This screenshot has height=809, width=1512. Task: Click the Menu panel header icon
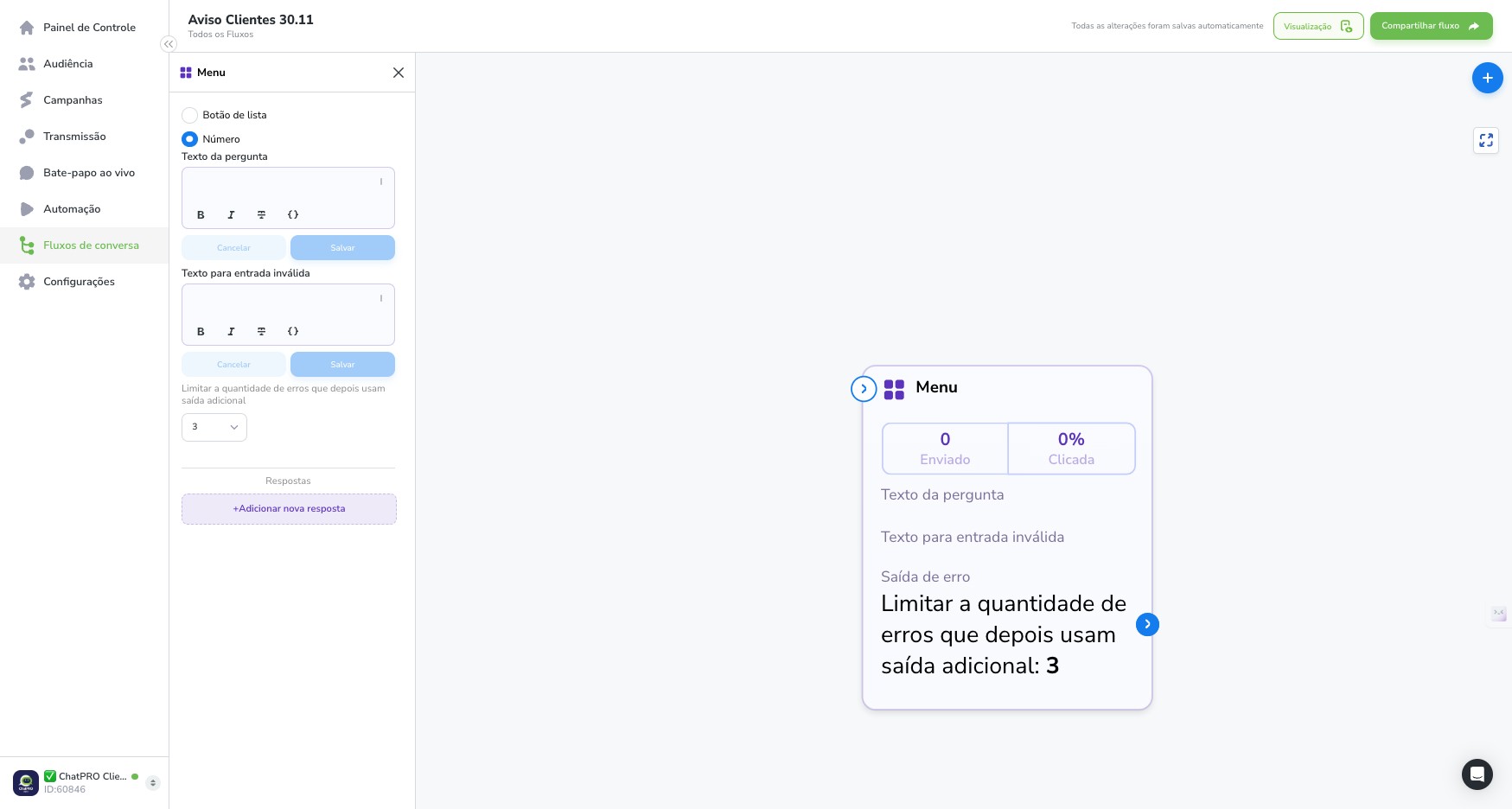coord(186,73)
